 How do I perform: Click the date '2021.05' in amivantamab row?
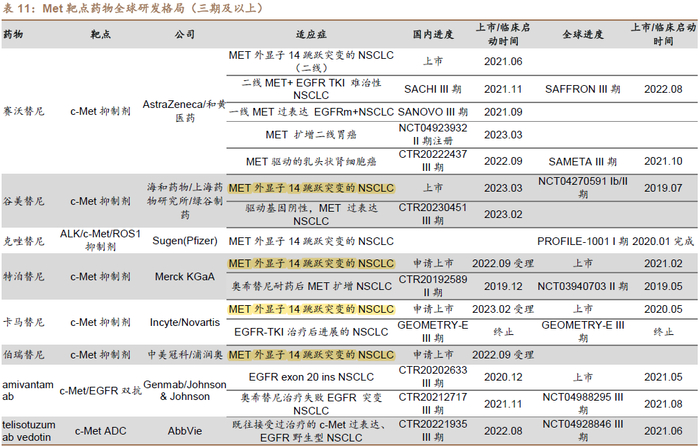tap(663, 377)
